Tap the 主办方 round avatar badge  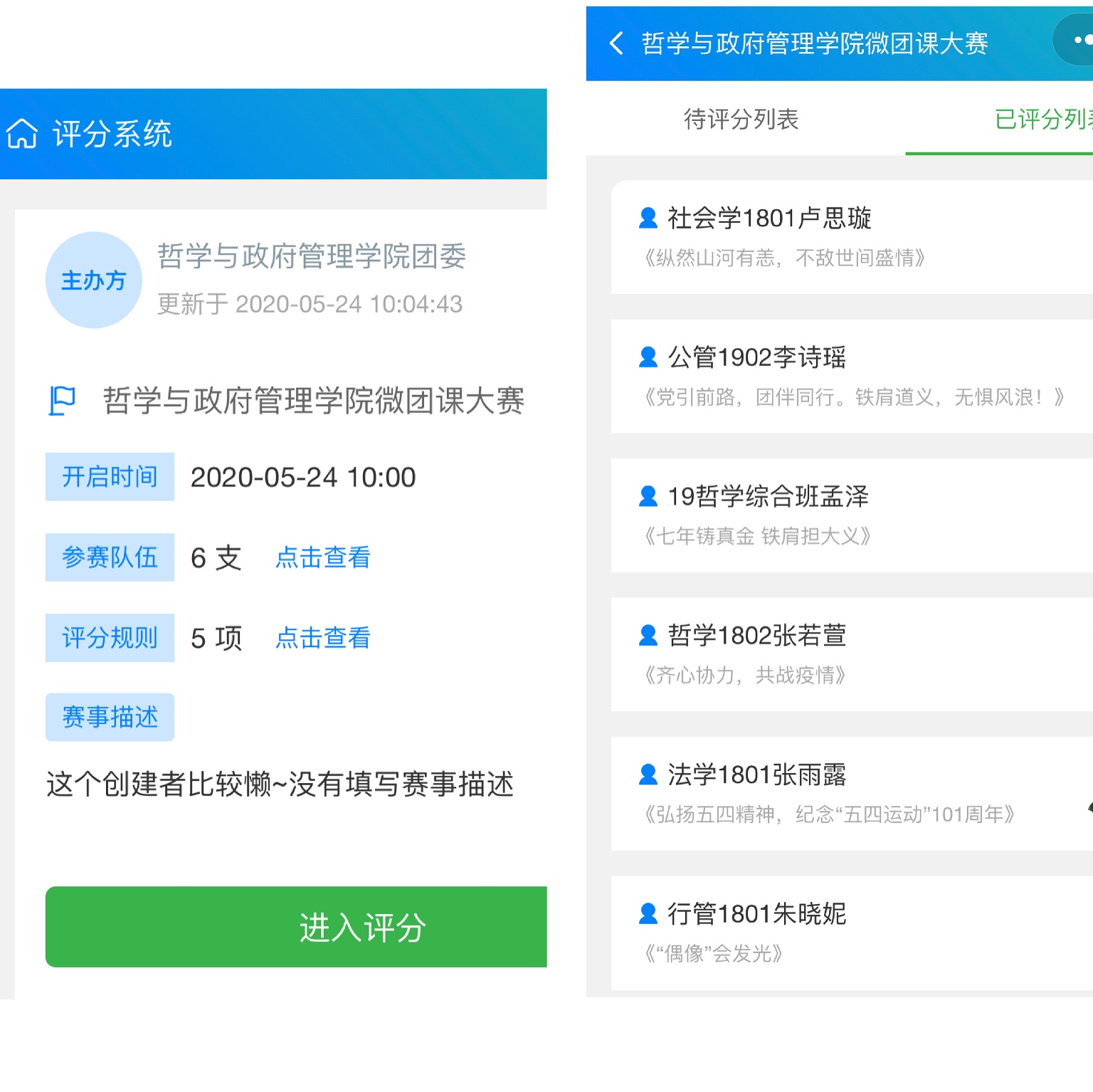click(x=93, y=280)
